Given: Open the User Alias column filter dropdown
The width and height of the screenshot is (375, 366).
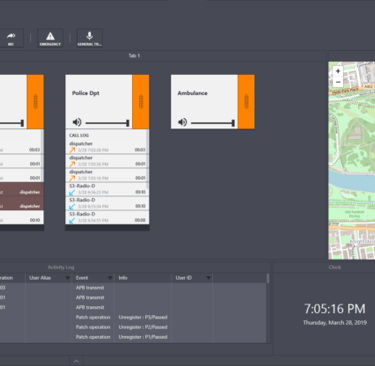Looking at the screenshot, I should [x=67, y=278].
